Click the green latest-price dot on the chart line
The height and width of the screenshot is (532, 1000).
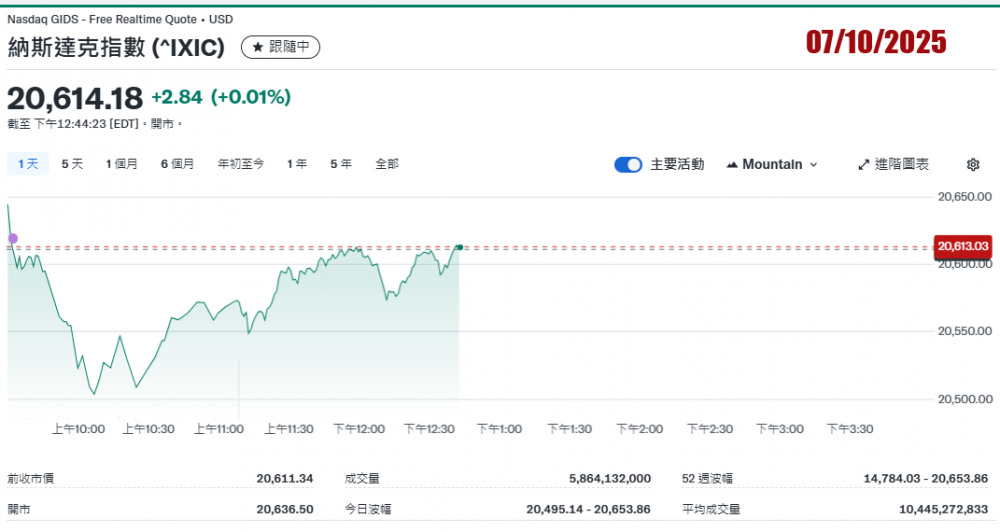click(x=459, y=247)
